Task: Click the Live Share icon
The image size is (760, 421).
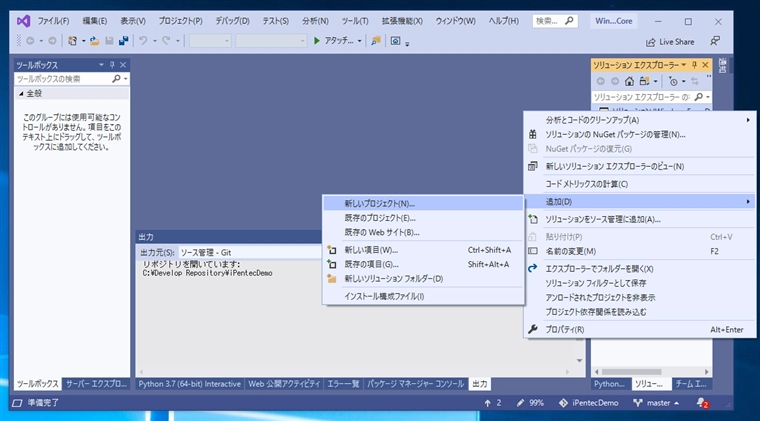Action: 650,42
